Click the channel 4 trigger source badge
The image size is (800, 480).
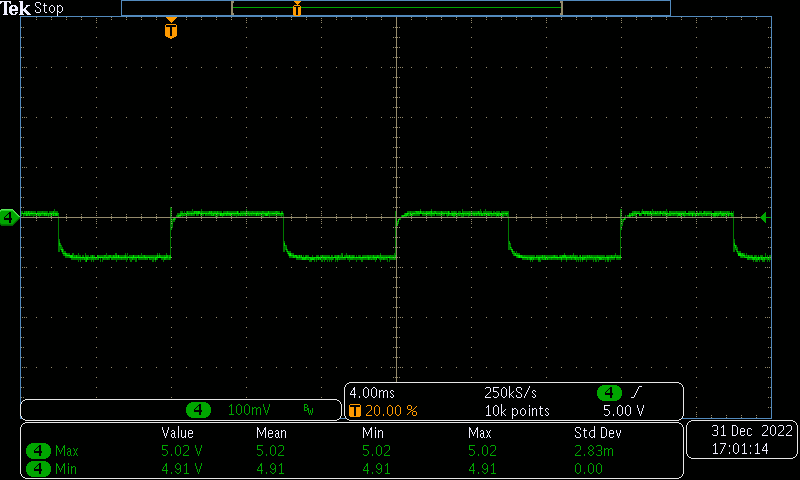(610, 393)
